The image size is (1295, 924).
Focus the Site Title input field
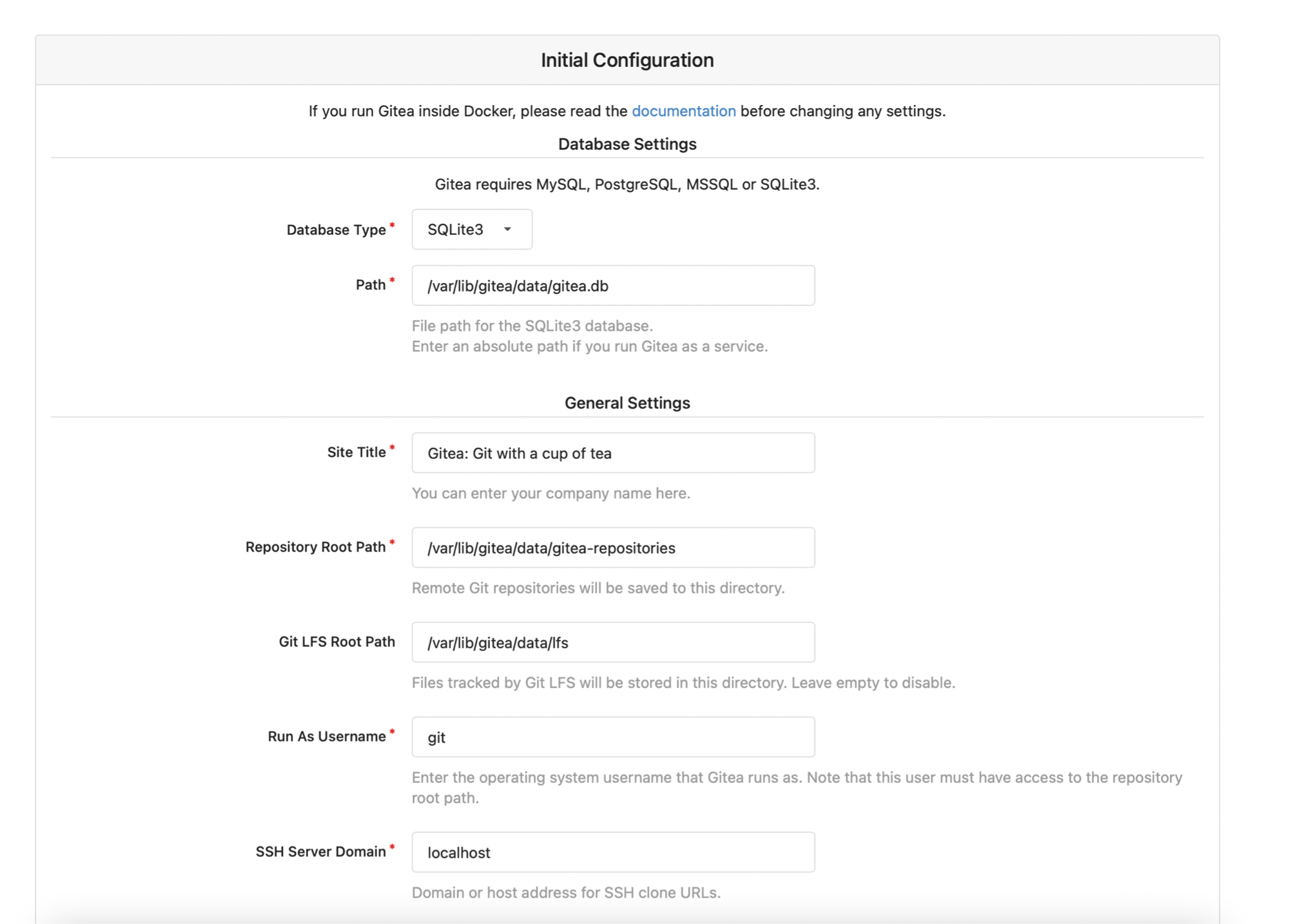pos(613,453)
